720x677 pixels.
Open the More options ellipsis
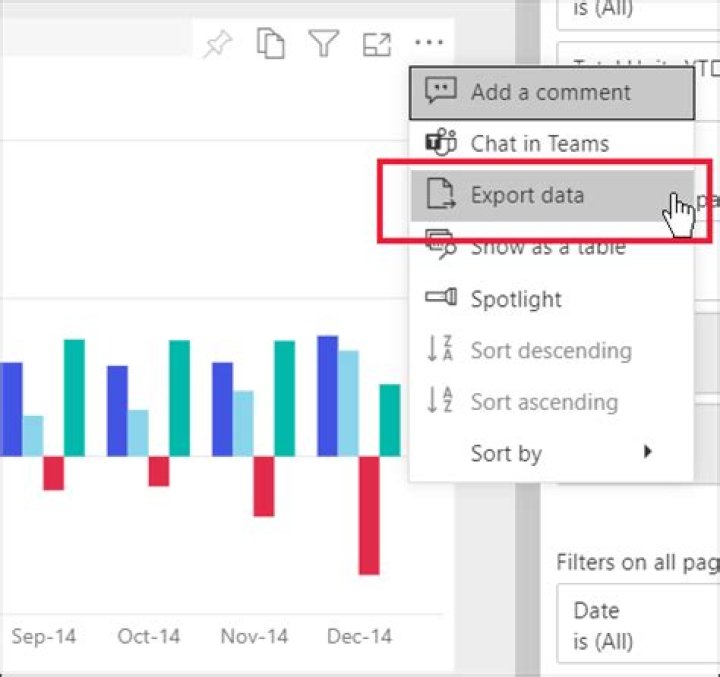(x=429, y=43)
